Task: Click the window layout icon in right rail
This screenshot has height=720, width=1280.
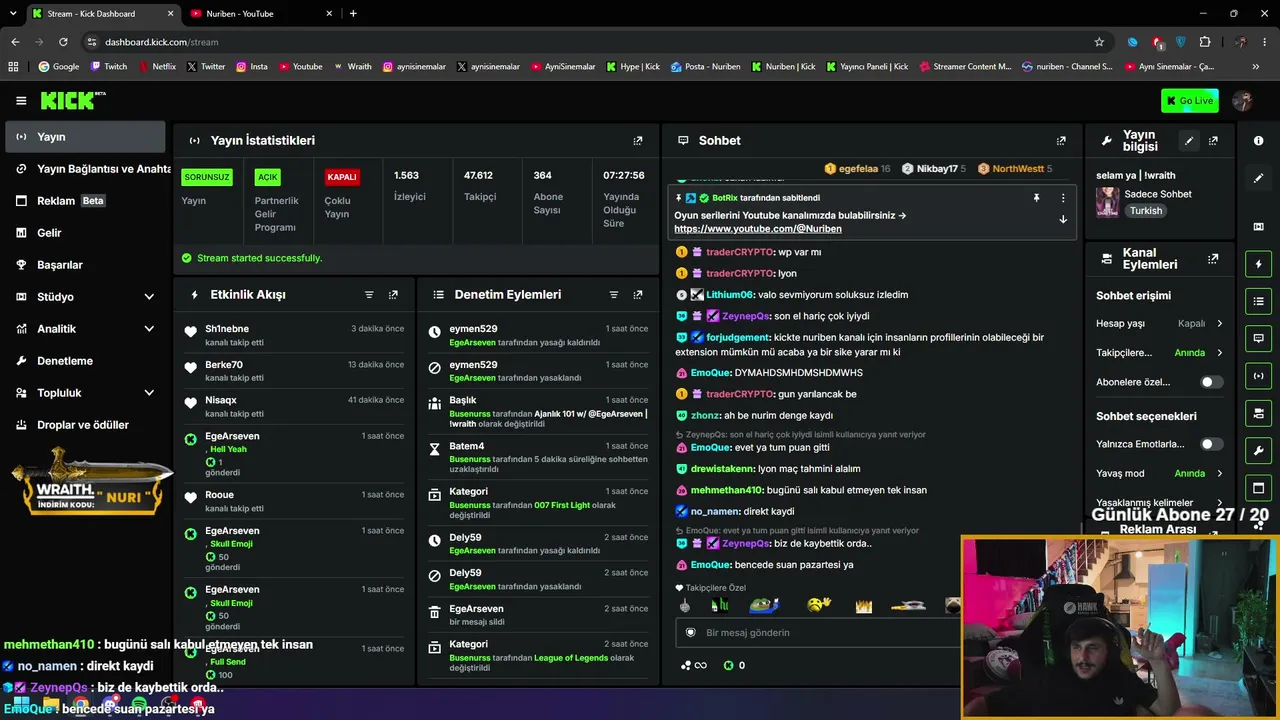Action: click(1258, 488)
